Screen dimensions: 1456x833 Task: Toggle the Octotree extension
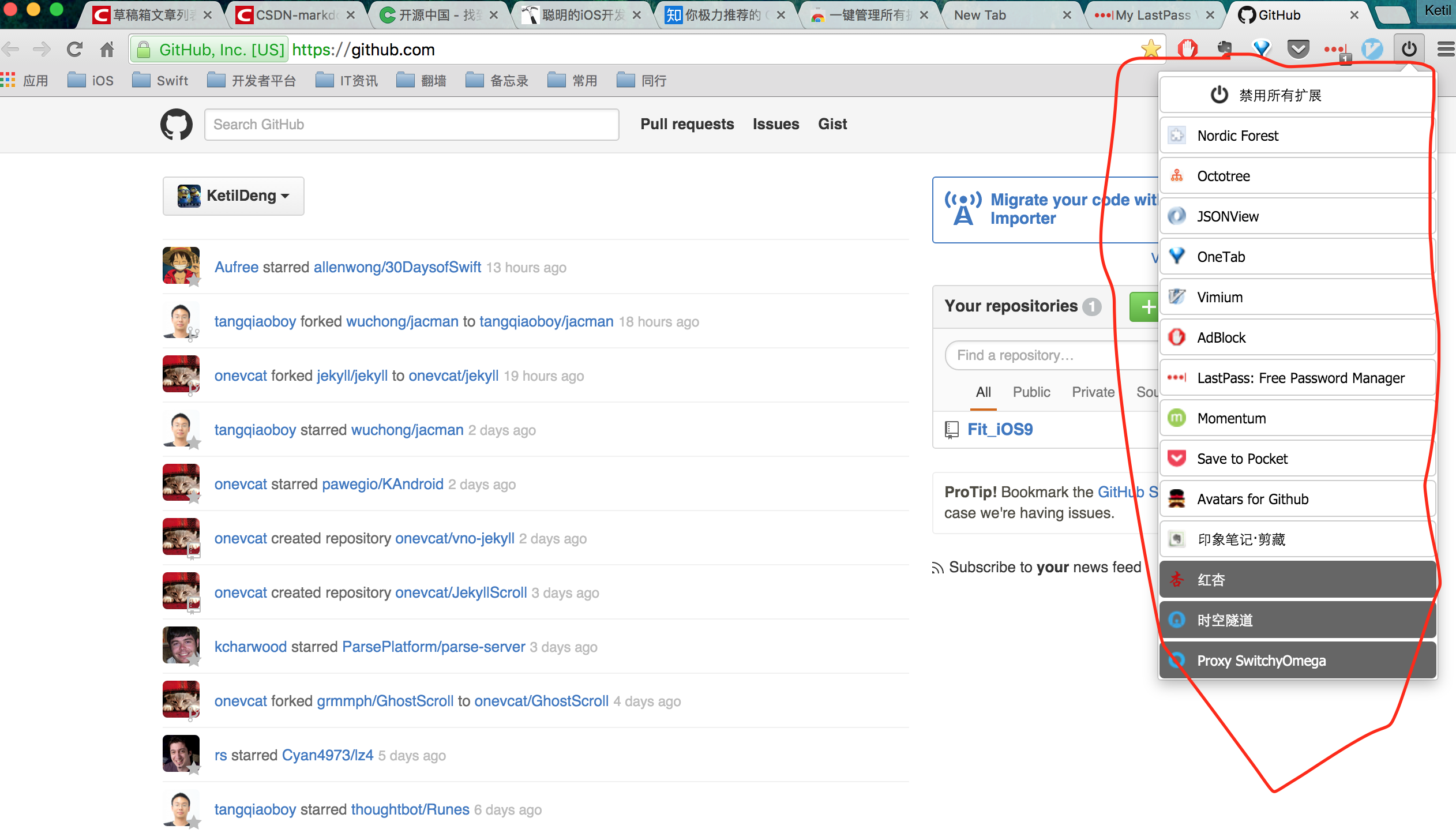pyautogui.click(x=1297, y=176)
